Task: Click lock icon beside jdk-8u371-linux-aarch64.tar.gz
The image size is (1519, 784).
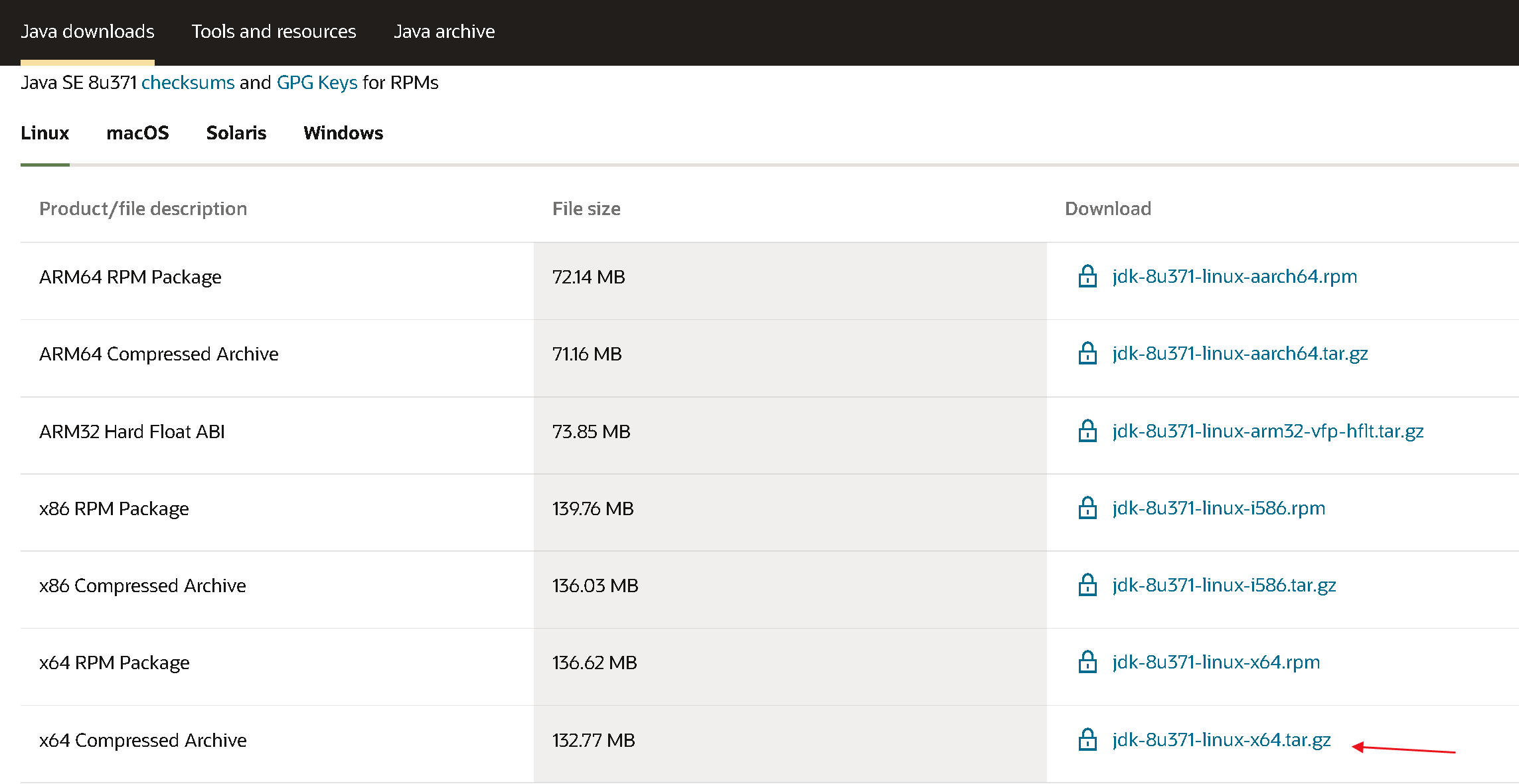Action: [1087, 353]
